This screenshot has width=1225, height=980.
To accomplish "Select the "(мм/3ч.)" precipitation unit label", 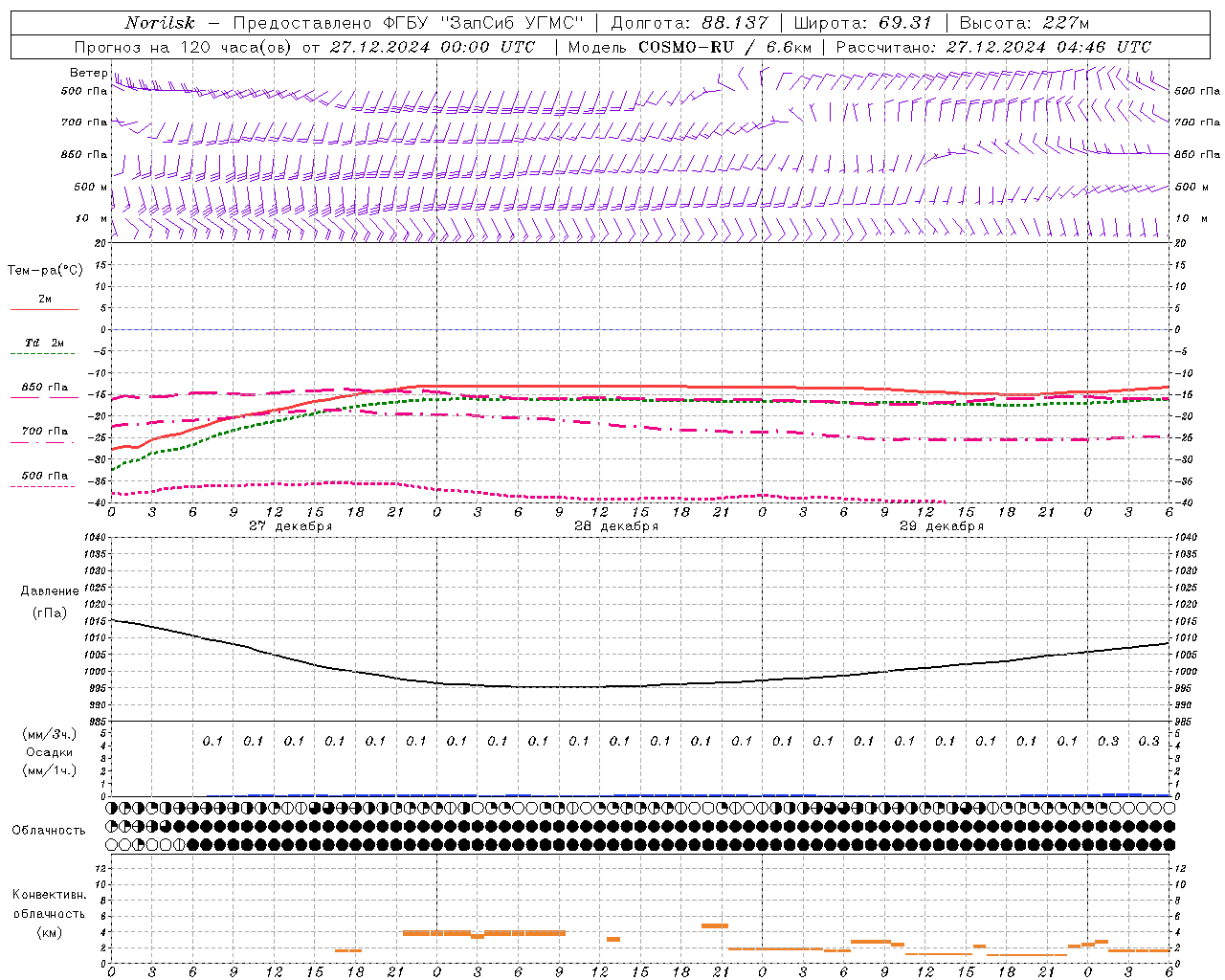I will (x=50, y=734).
